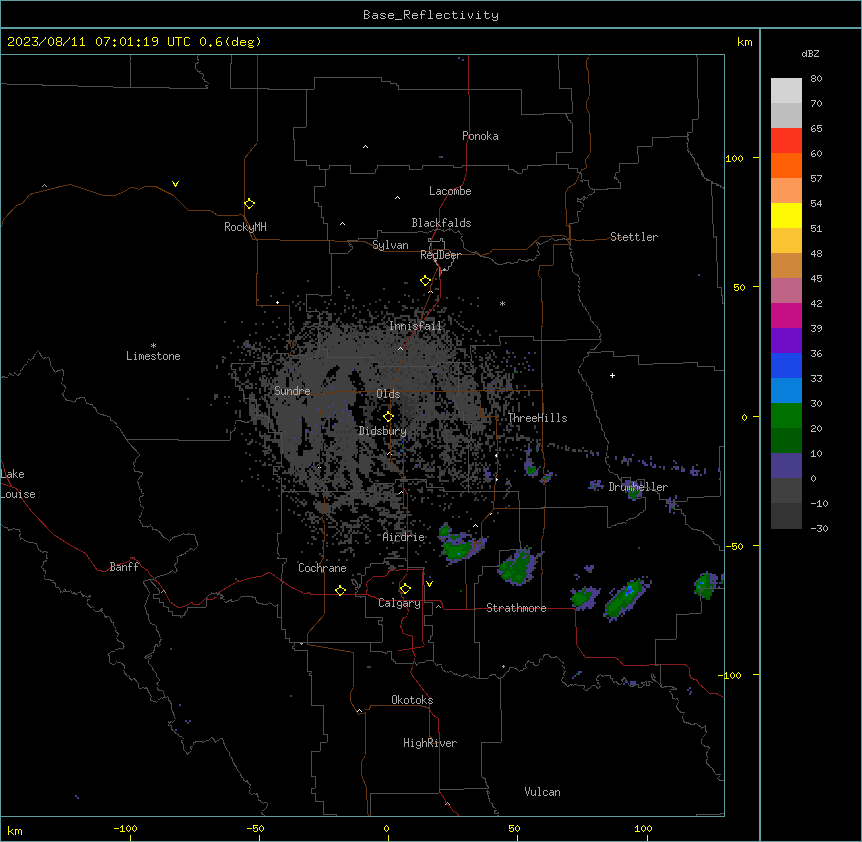
Task: Pick the red swatch between 65 and 60 dBZ
Action: 786,140
